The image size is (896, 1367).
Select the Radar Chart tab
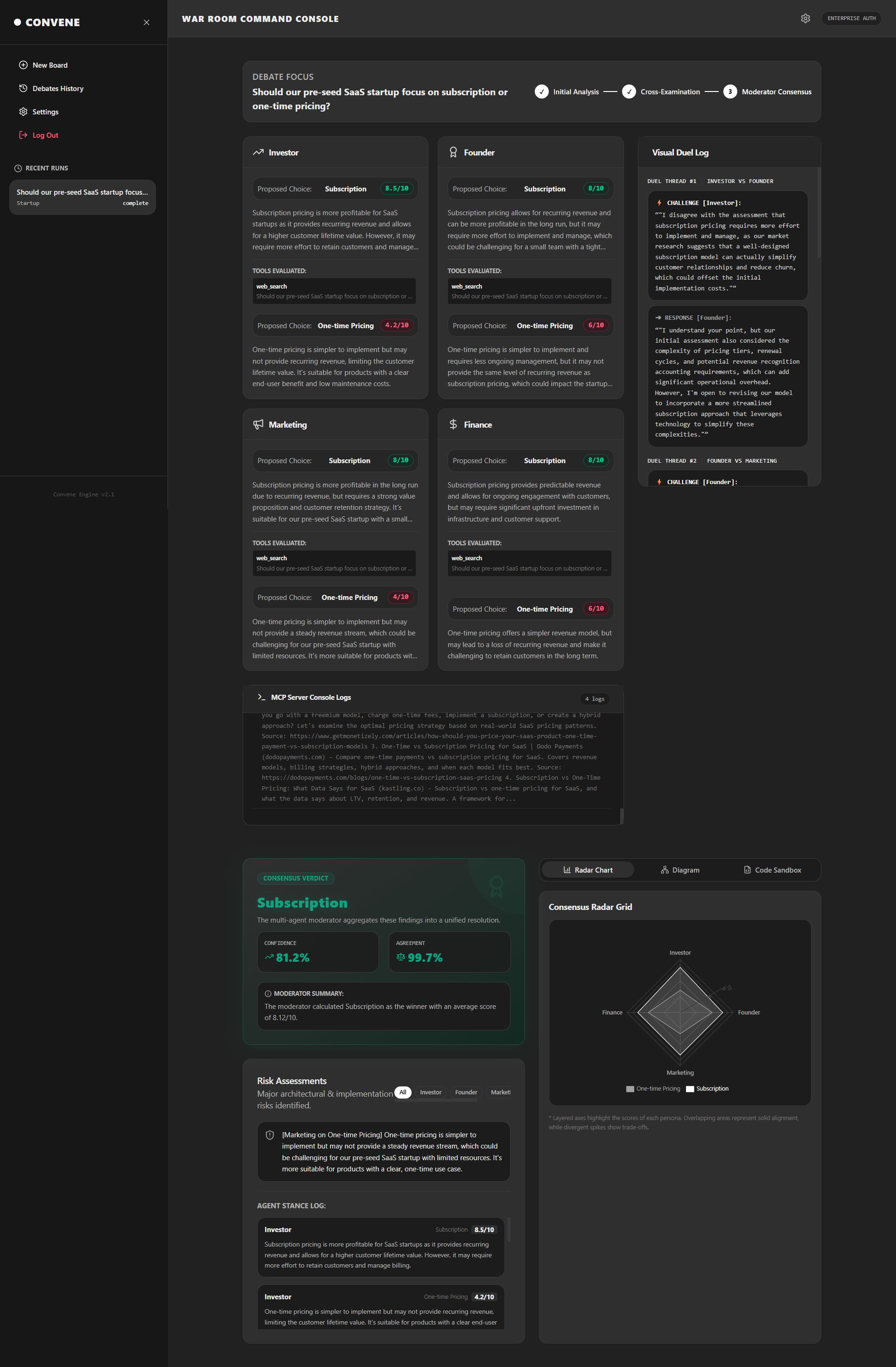(x=588, y=870)
